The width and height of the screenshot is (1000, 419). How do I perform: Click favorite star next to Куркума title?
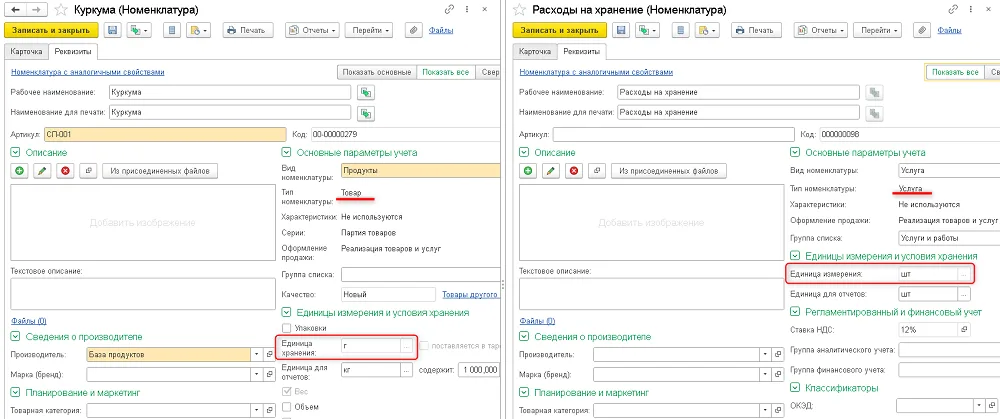coord(61,10)
